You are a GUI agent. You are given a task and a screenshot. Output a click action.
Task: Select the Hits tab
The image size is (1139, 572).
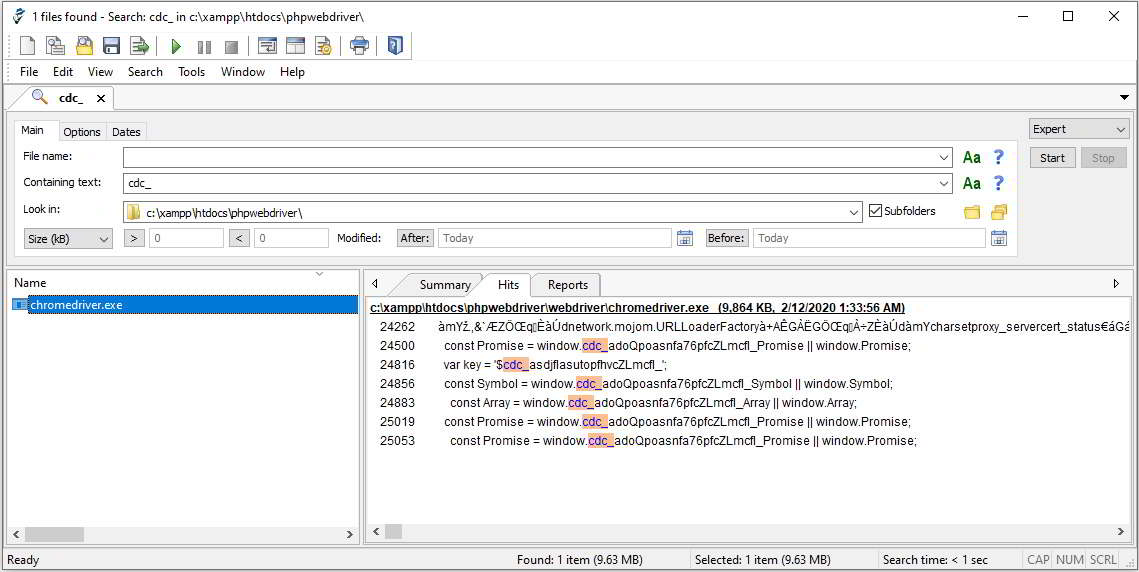[508, 285]
